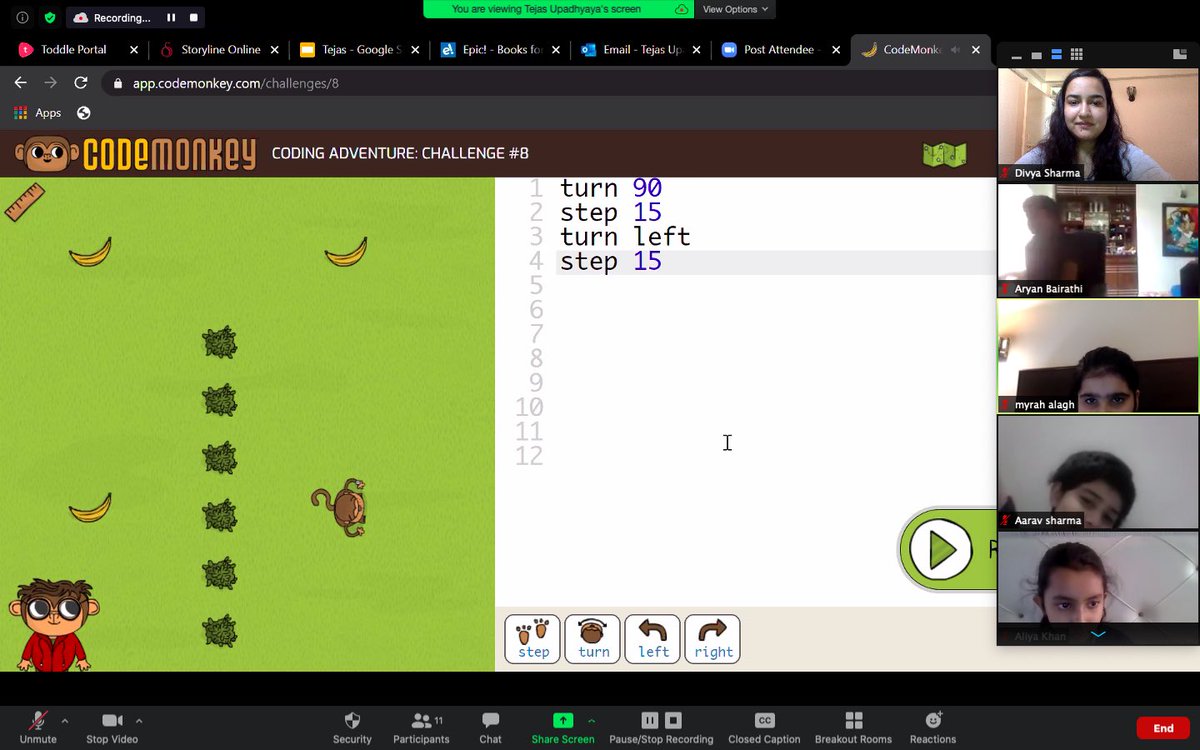Click the globe bookmark icon

coord(84,113)
